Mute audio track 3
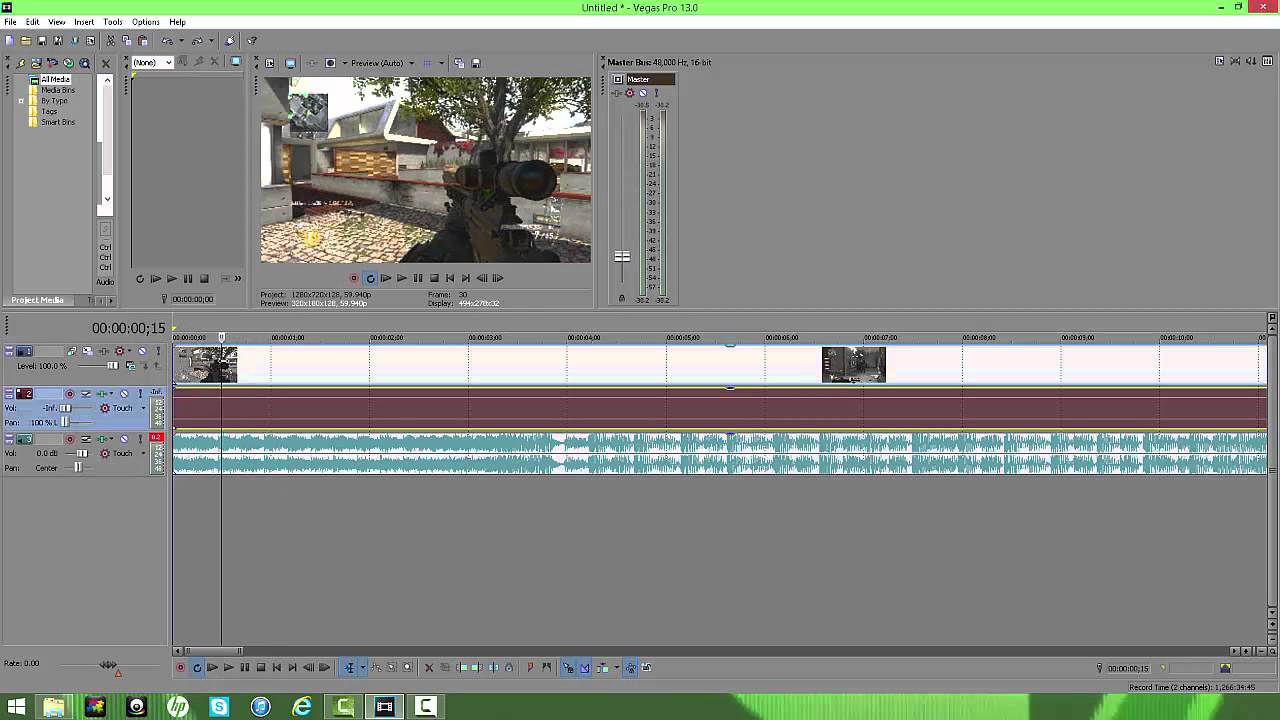Image resolution: width=1280 pixels, height=720 pixels. coord(124,439)
